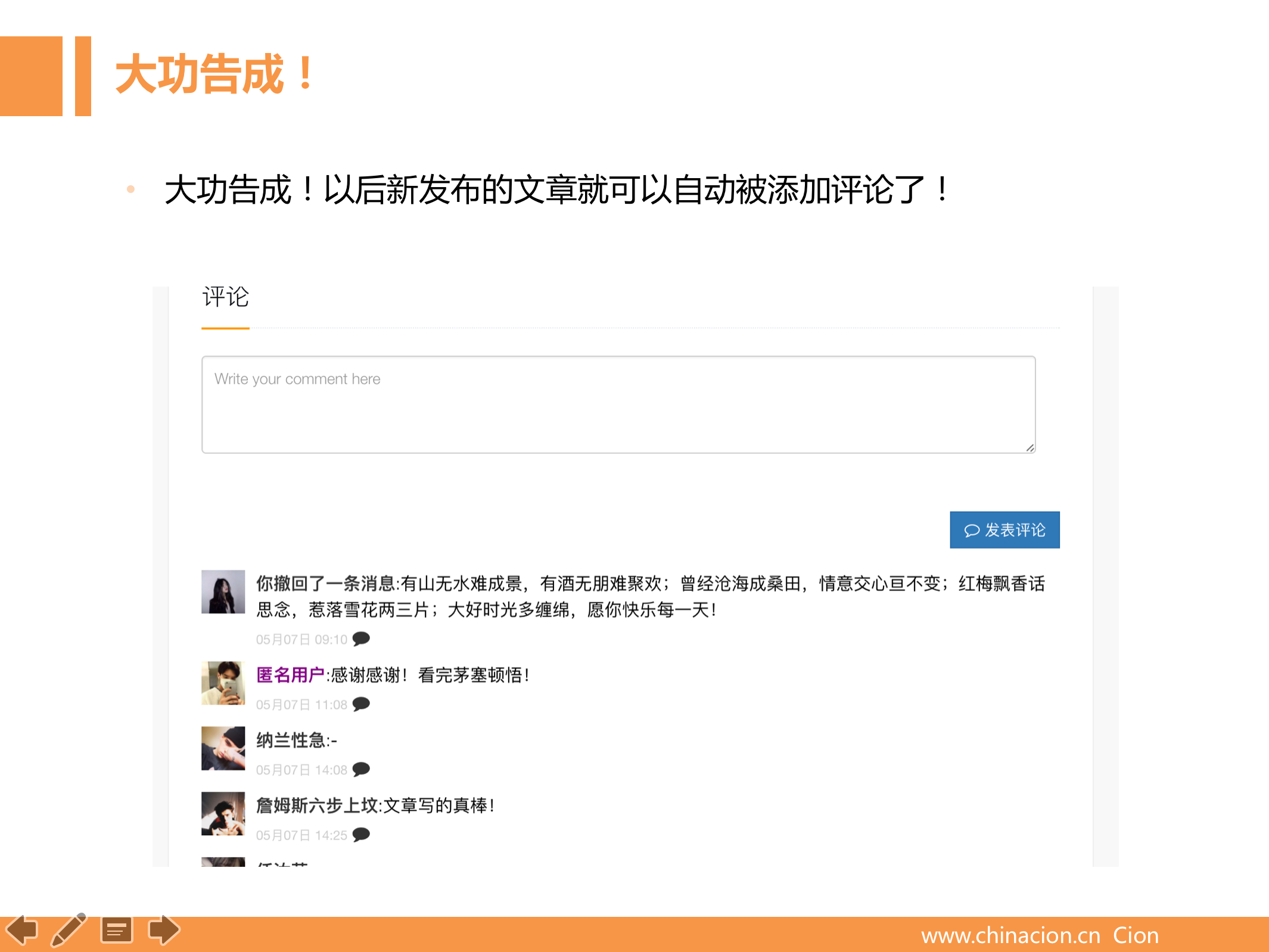Open www.chinacion.cn footer link
This screenshot has width=1269, height=952.
1010,935
